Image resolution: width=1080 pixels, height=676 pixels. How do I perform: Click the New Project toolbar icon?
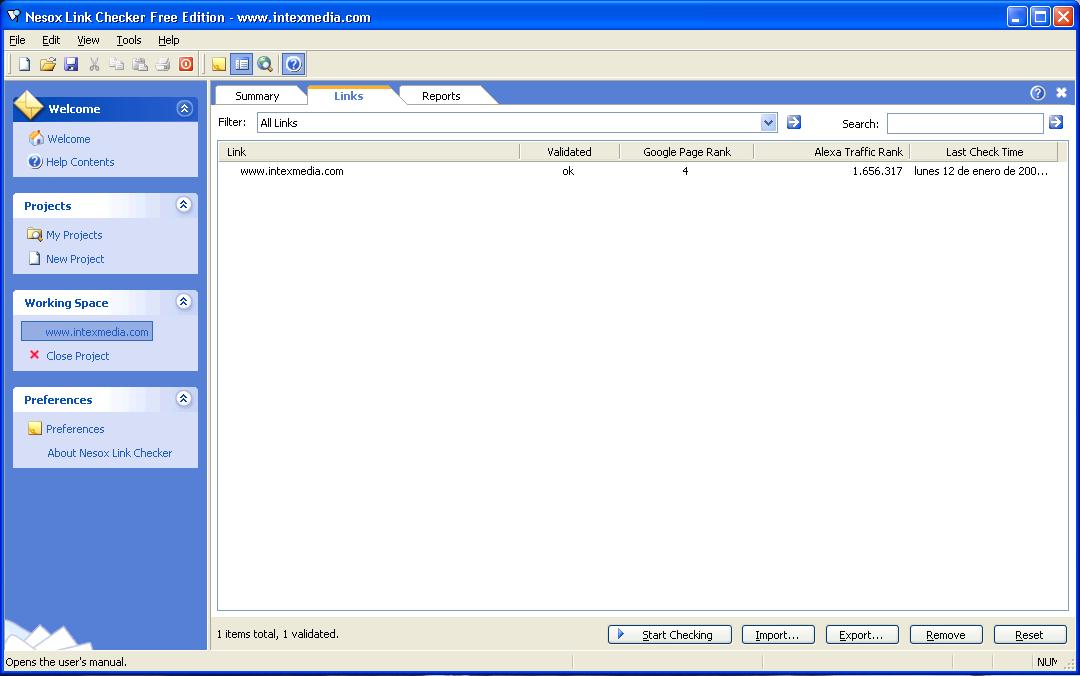(x=24, y=64)
